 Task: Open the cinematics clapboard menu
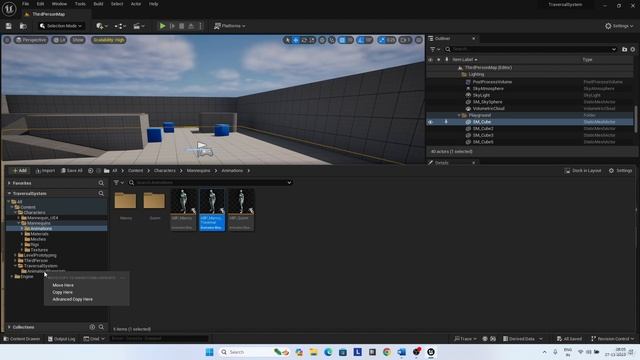[139, 26]
